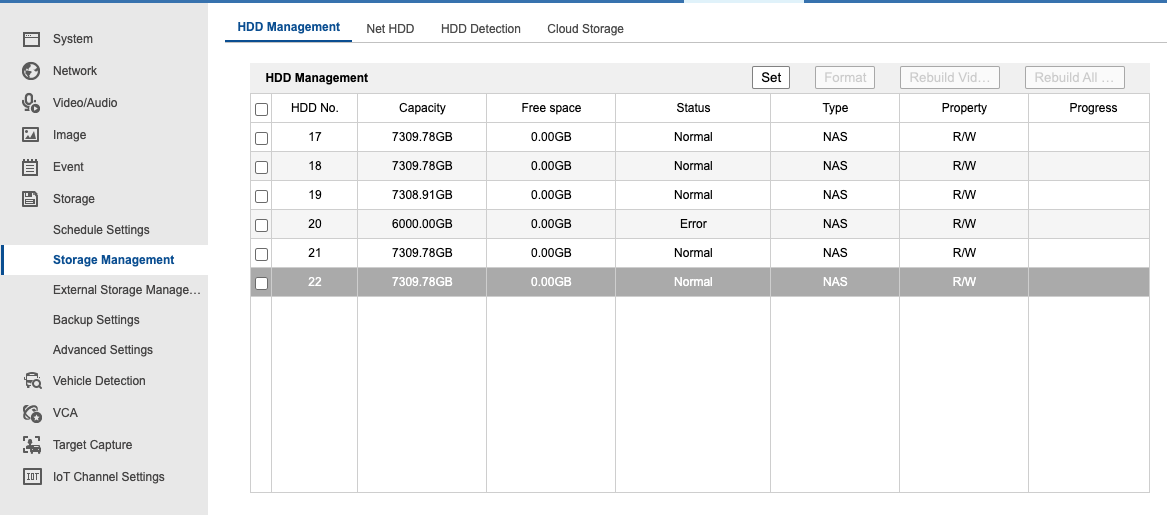Switch to the Net HDD tab
1167x515 pixels.
pos(390,29)
